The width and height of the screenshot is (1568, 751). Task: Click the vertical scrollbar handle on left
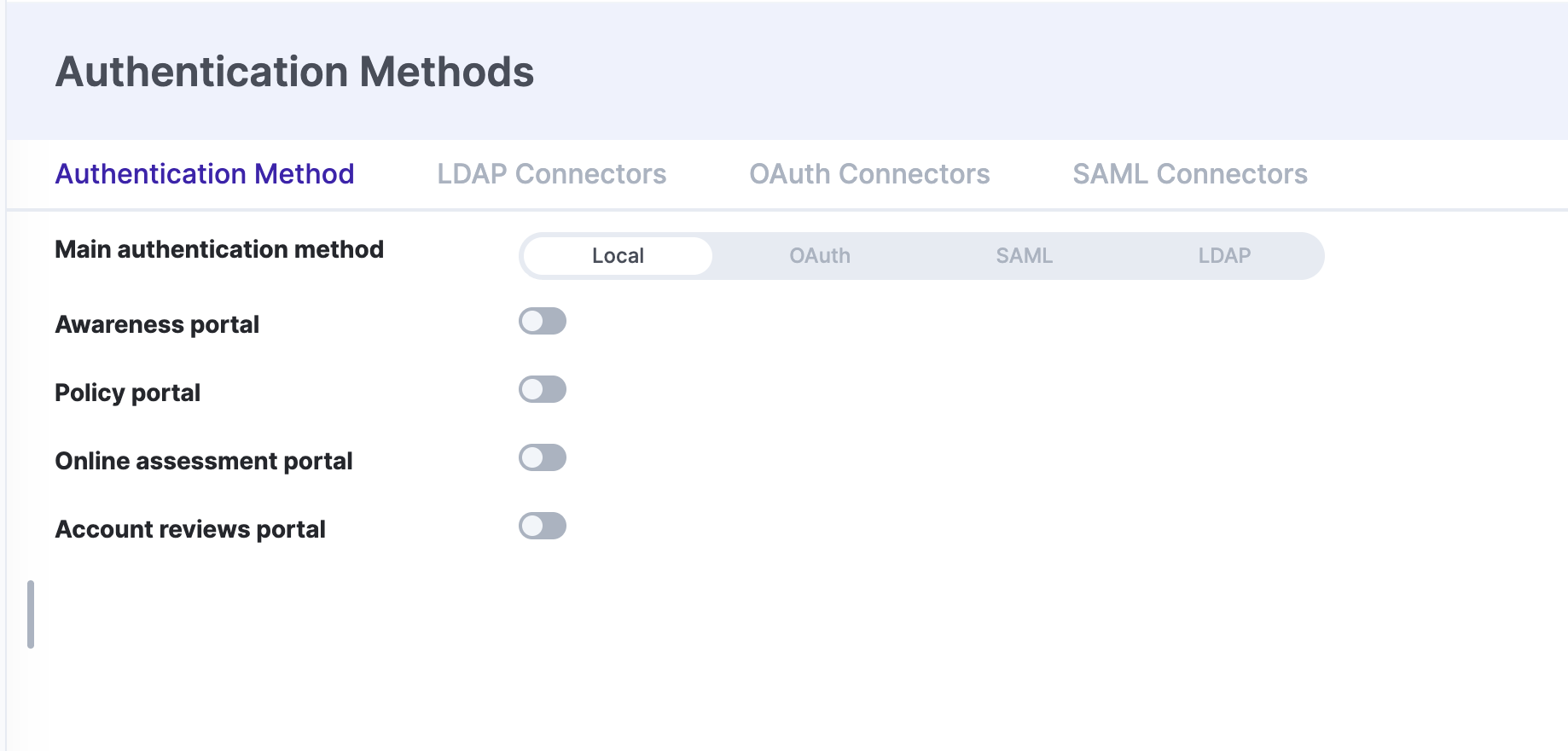31,614
